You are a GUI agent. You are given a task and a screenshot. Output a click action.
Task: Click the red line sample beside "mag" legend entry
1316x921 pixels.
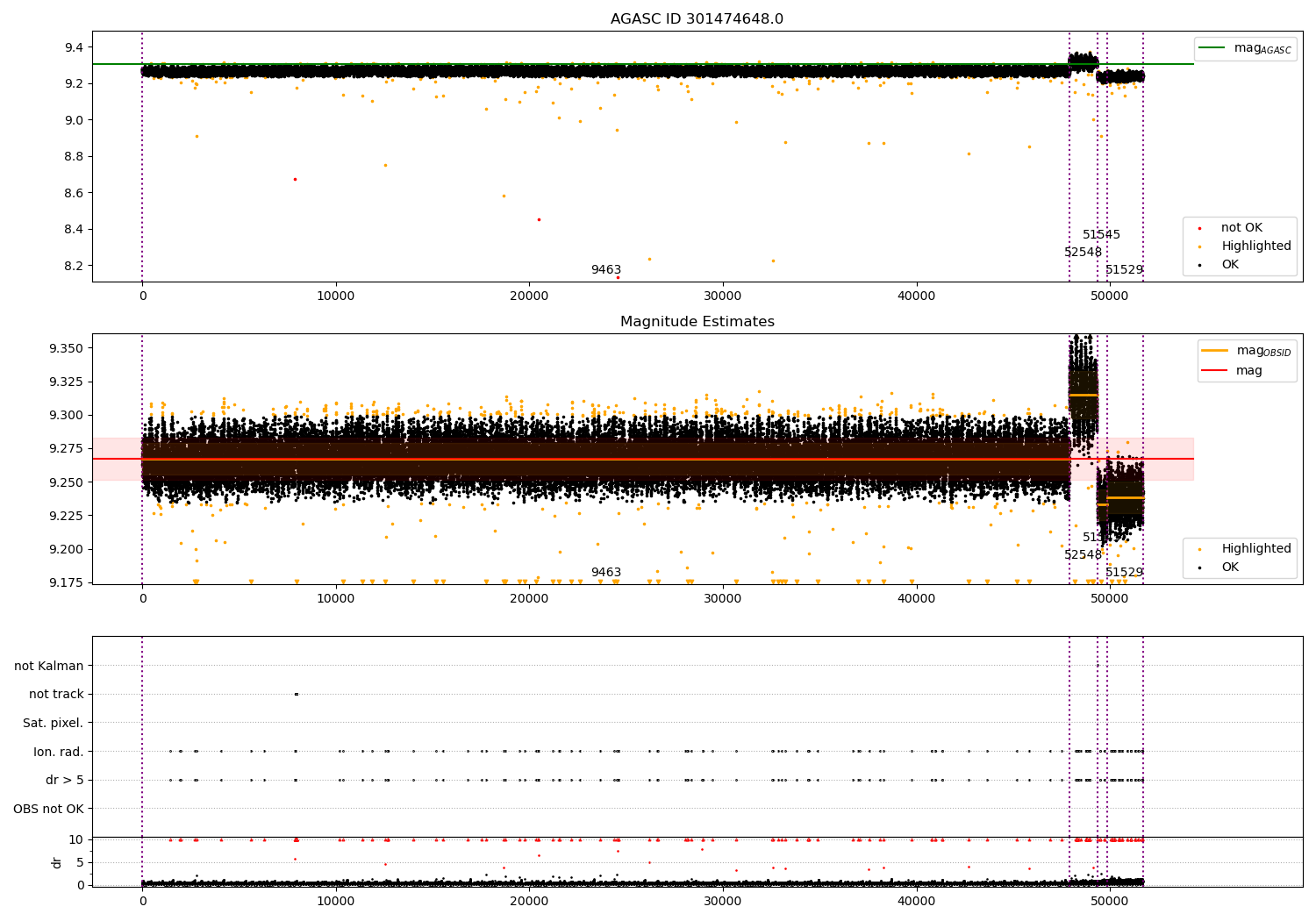1214,371
